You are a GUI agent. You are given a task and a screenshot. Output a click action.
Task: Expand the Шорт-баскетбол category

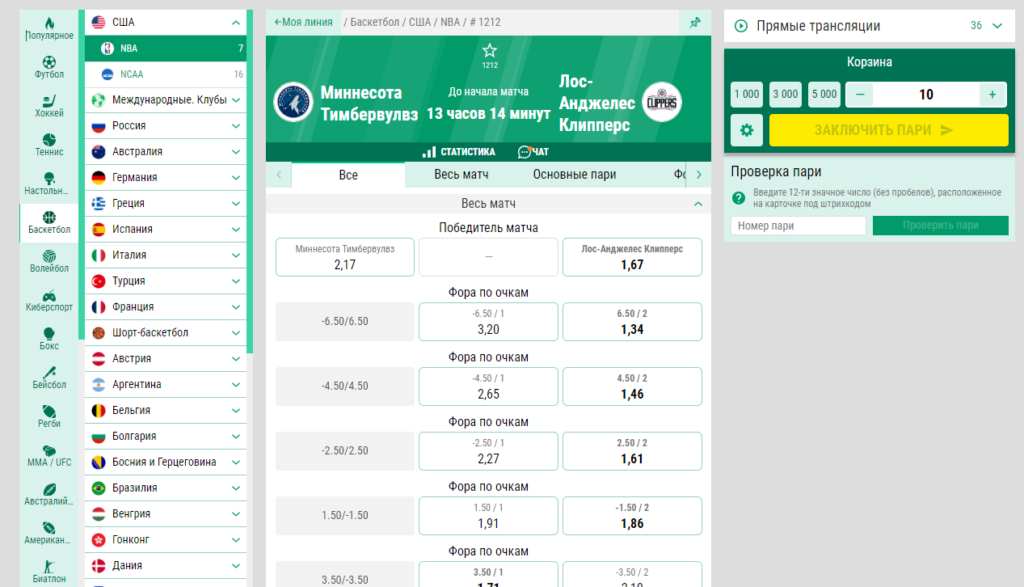tap(236, 333)
